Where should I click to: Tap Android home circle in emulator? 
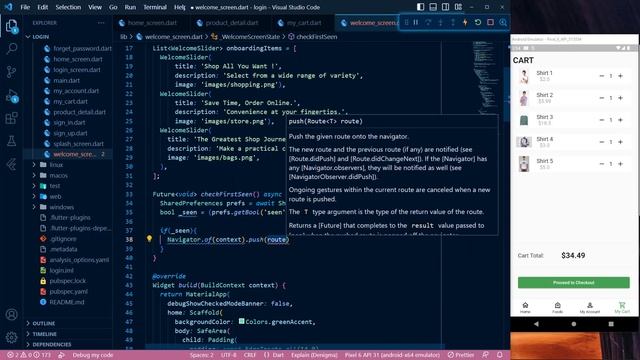(x=574, y=324)
